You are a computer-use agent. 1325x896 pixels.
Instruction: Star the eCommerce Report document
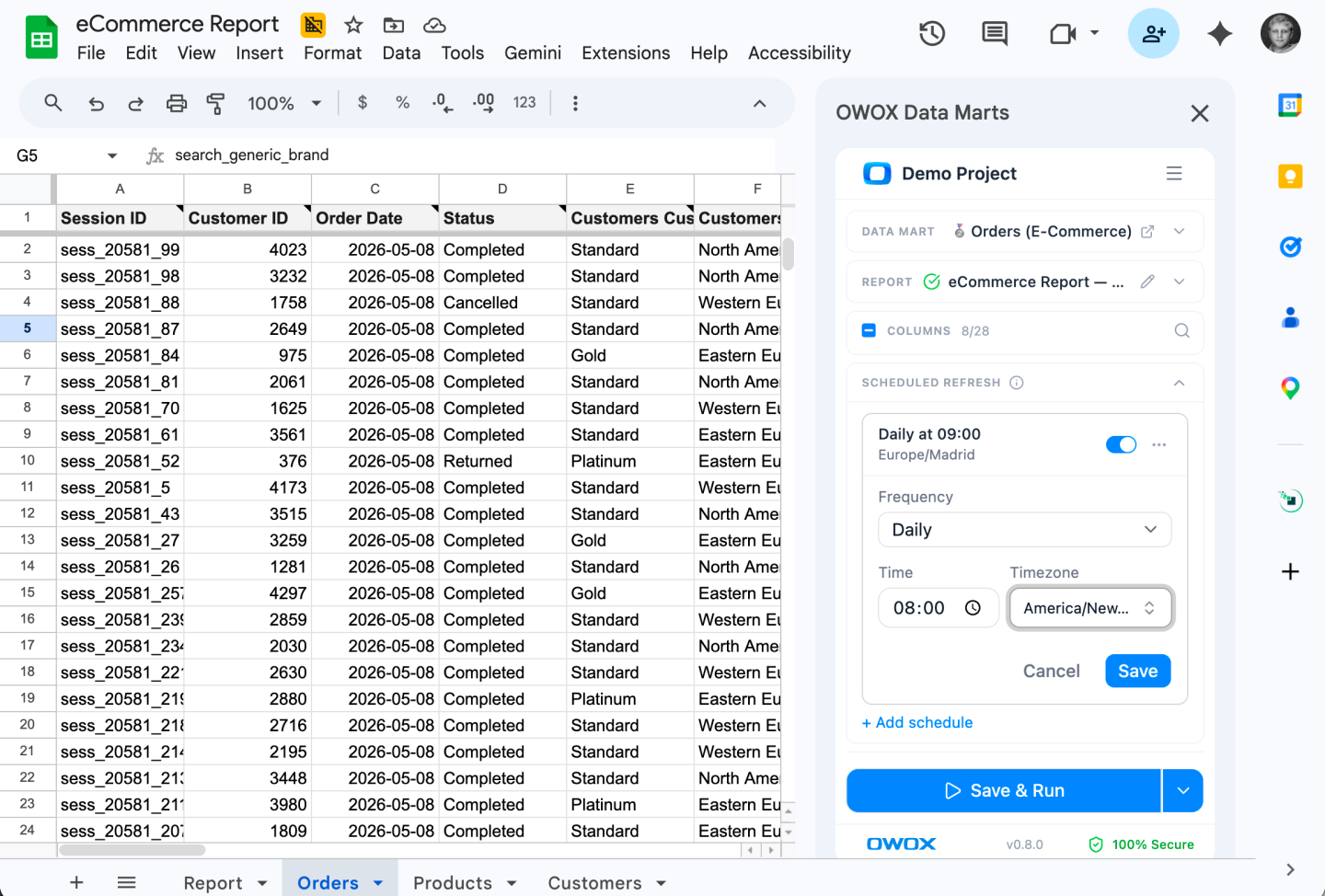(x=353, y=25)
